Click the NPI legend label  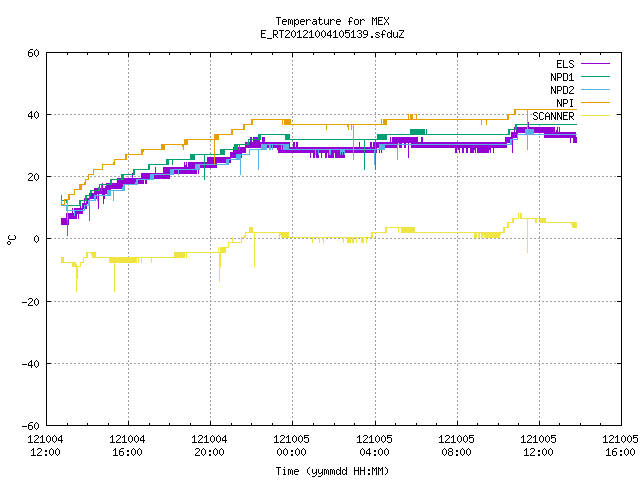565,103
